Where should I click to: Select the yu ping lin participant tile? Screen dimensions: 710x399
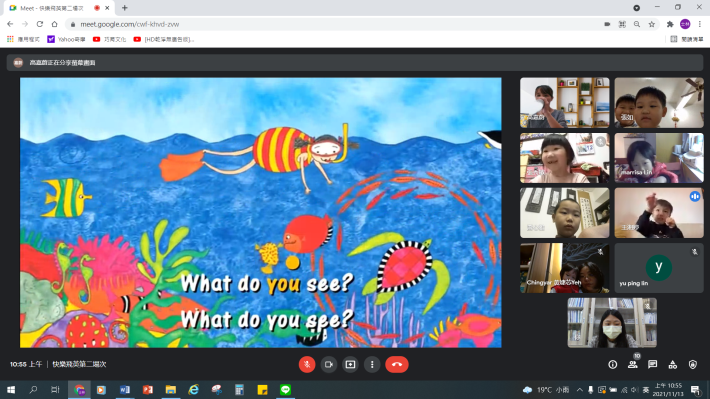(659, 268)
